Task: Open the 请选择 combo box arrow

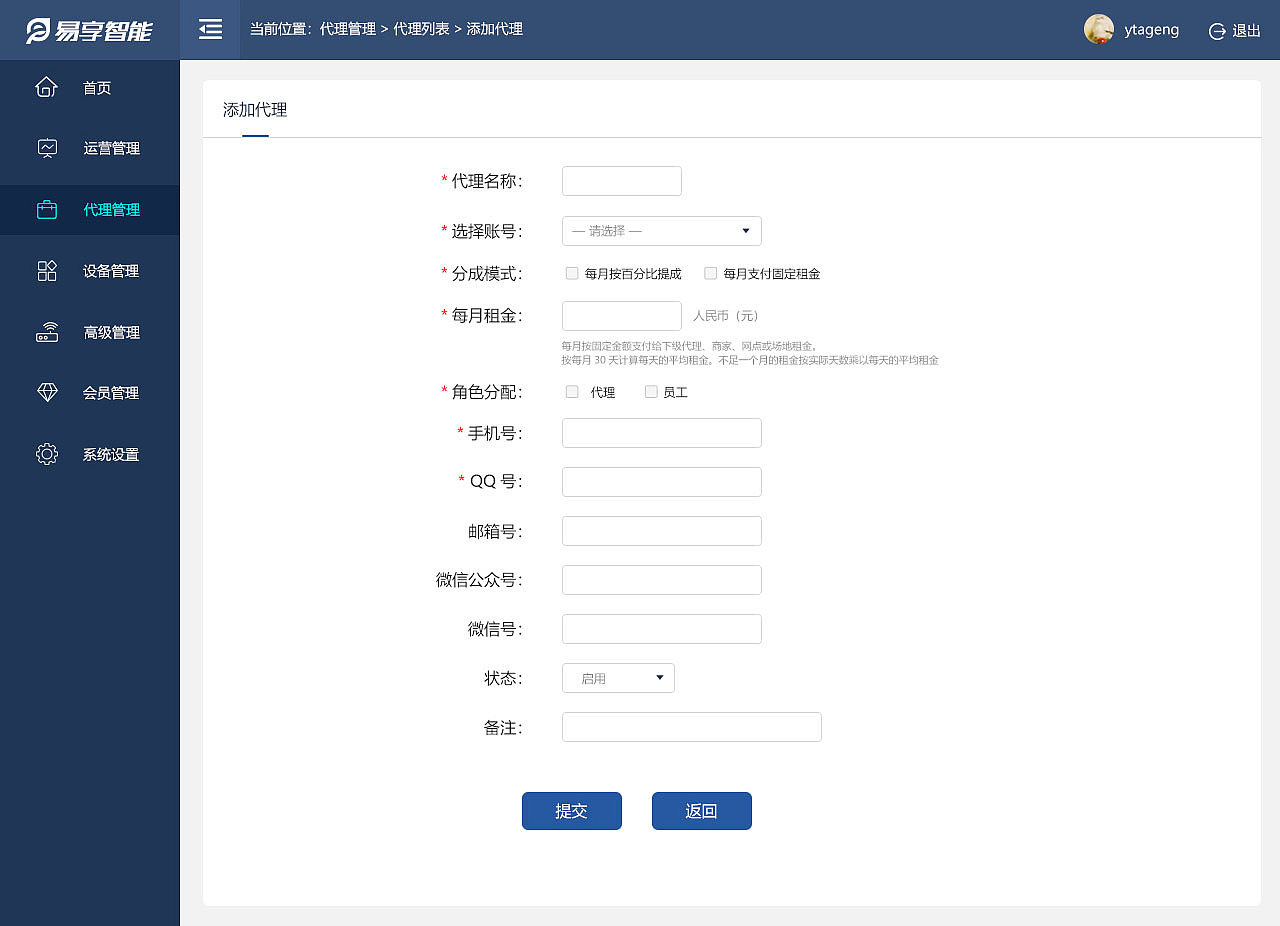Action: click(x=745, y=231)
